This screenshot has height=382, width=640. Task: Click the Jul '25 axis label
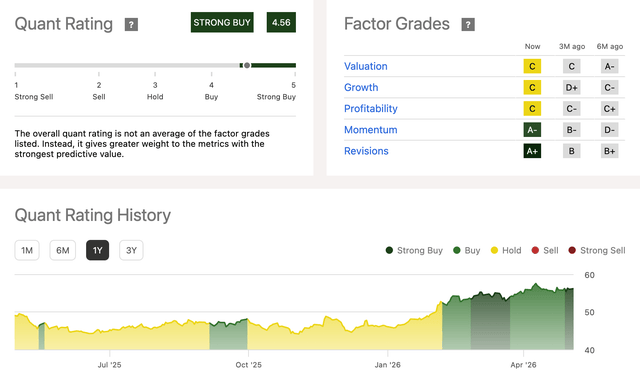109,364
